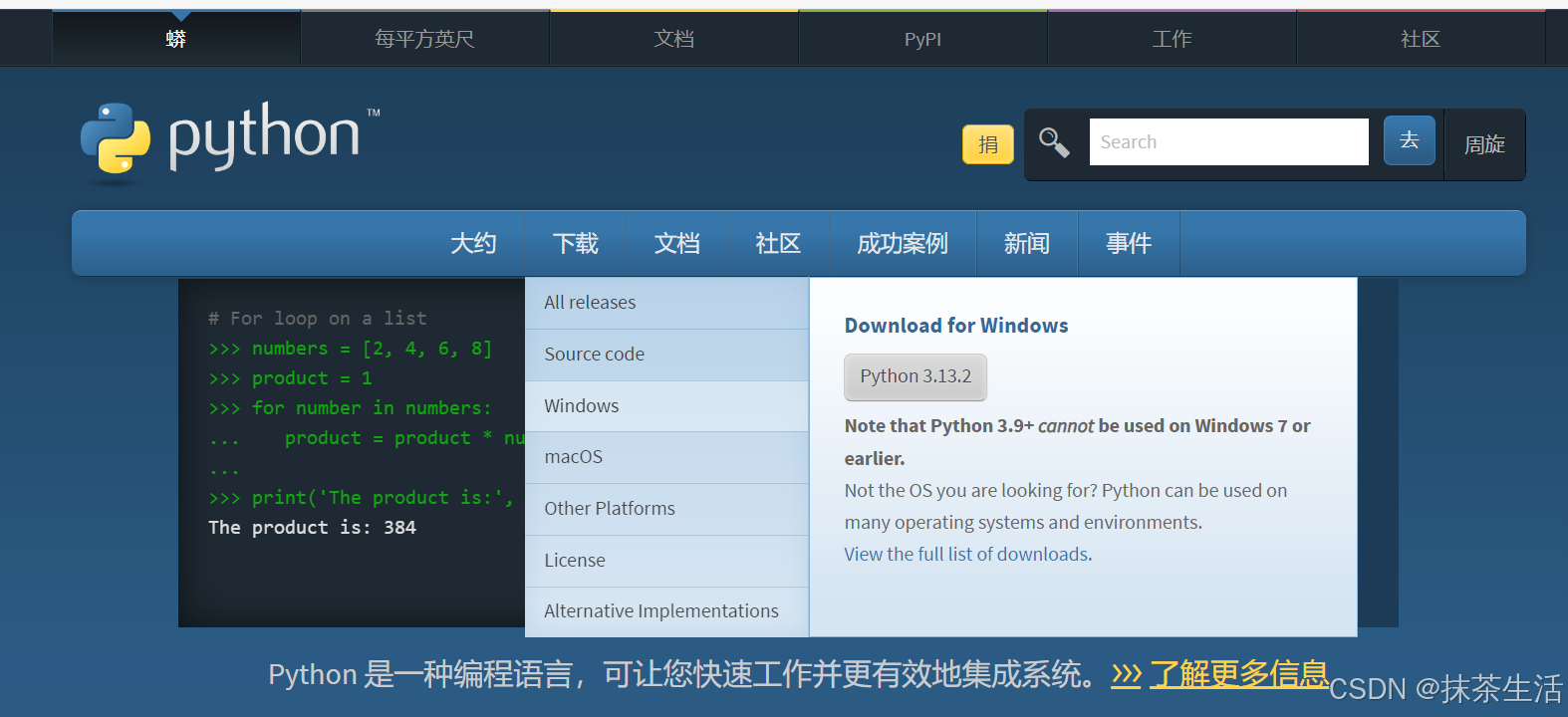Image resolution: width=1568 pixels, height=717 pixels.
Task: Select Source code in downloads menu
Action: coord(666,355)
